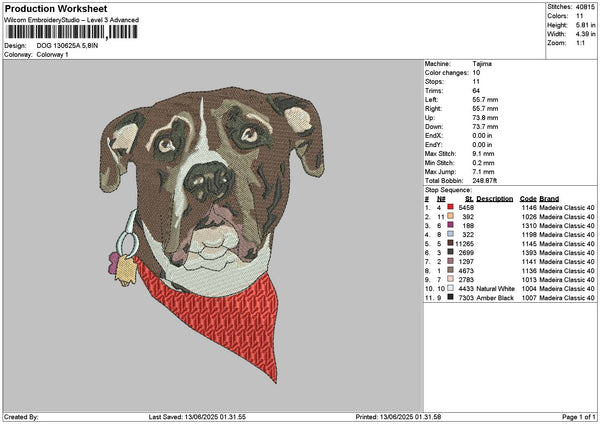Click the Description column header
Screen dimensions: 600x424
[494, 198]
